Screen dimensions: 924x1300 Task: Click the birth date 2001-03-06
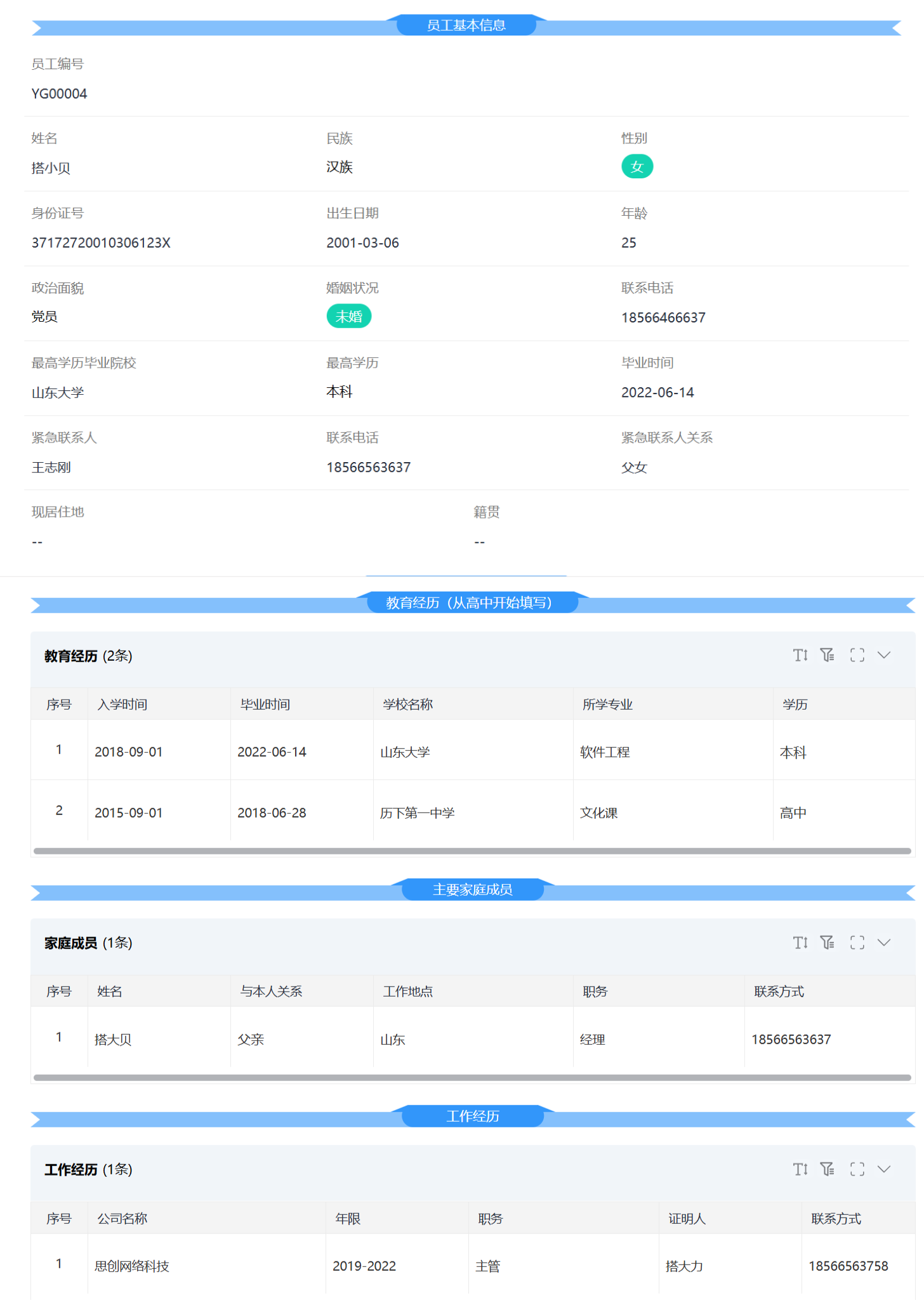(x=363, y=243)
